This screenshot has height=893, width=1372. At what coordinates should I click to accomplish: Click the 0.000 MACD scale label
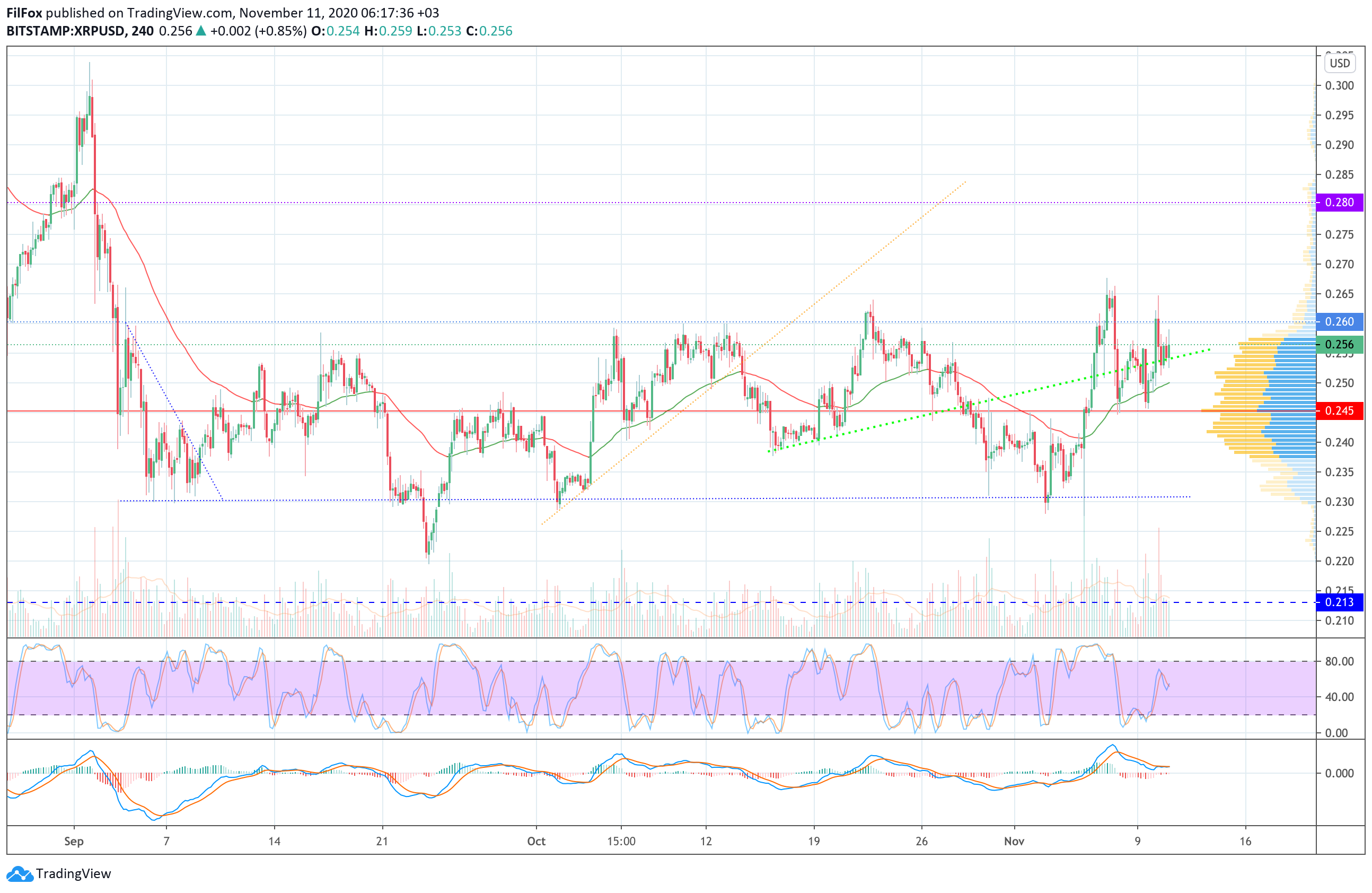1339,774
